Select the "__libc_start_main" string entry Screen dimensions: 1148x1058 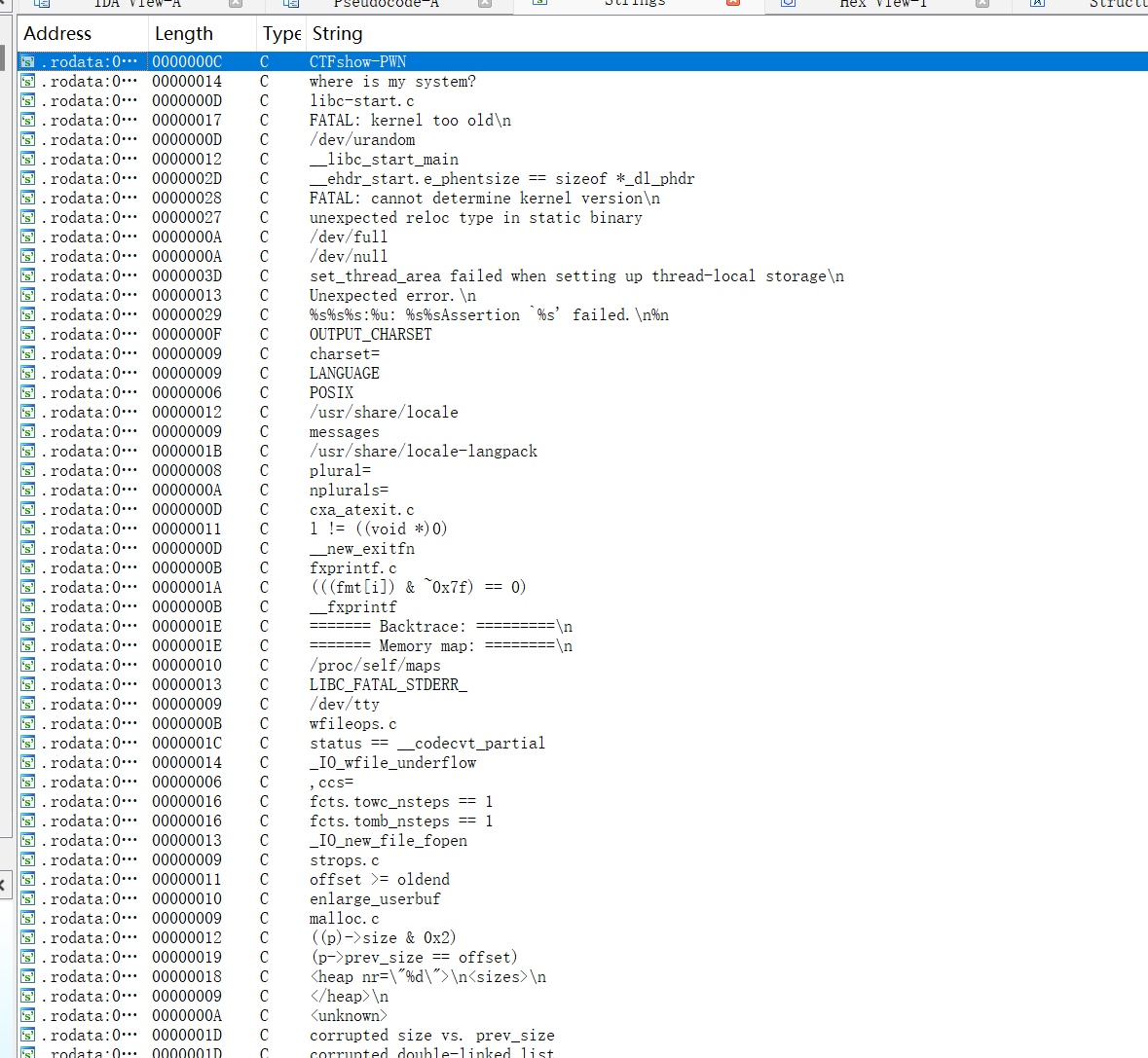pos(384,160)
